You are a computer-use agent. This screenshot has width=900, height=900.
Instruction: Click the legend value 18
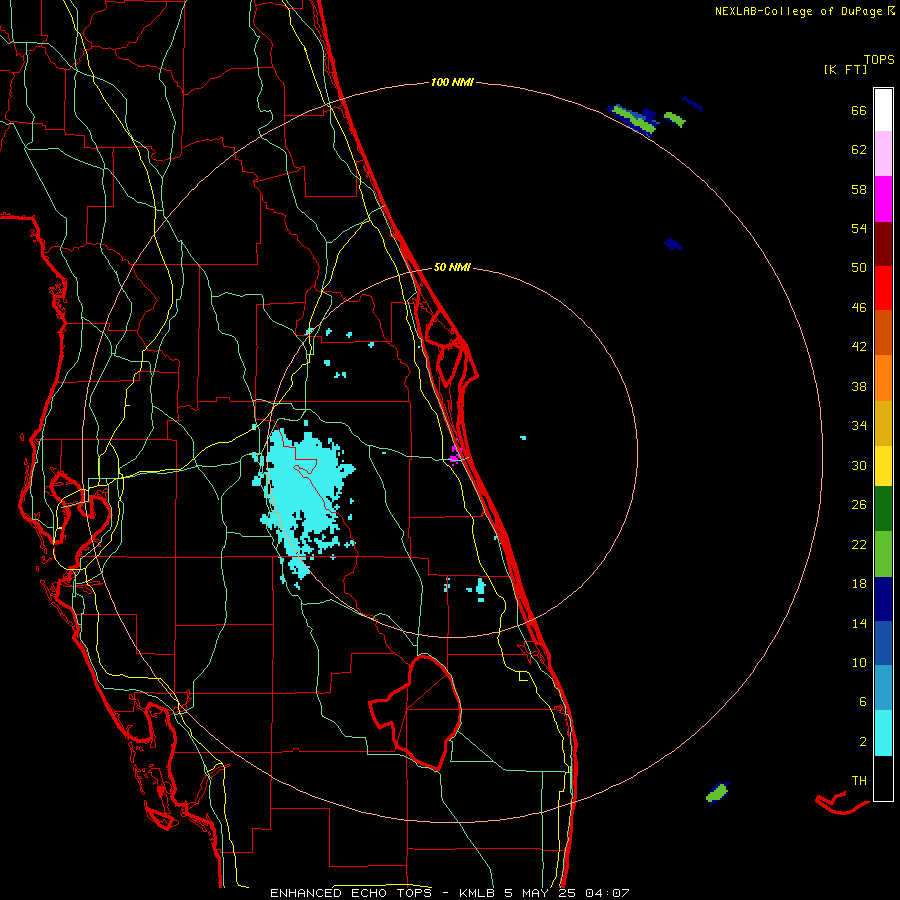pos(859,584)
